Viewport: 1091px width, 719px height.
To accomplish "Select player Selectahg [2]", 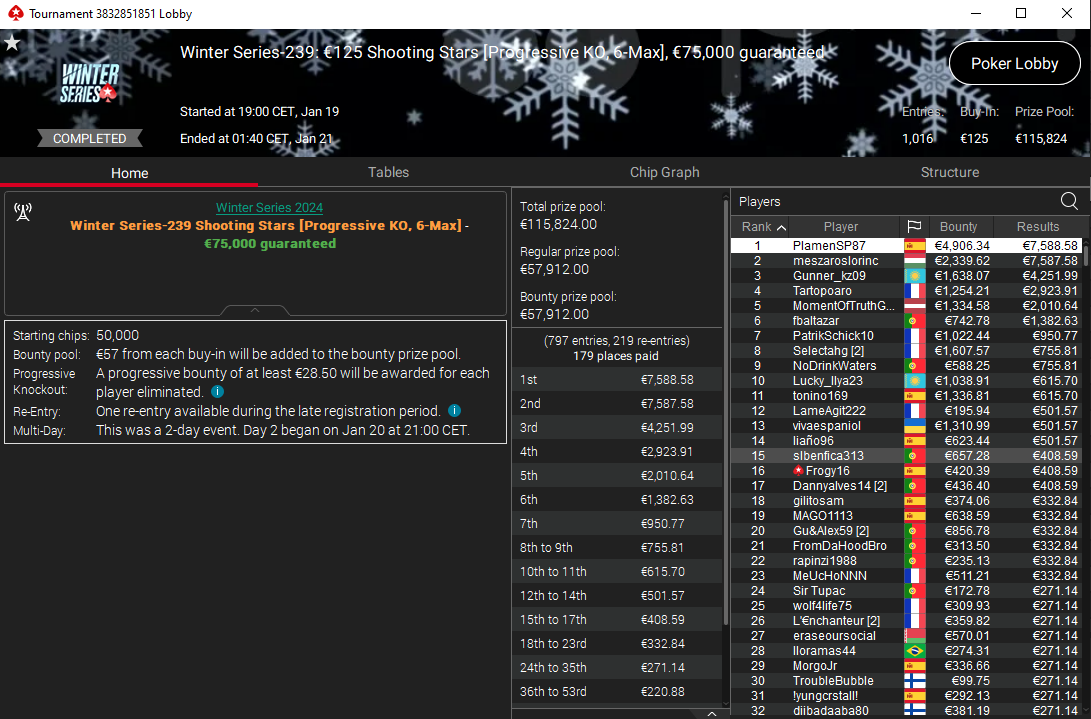I will pos(907,351).
